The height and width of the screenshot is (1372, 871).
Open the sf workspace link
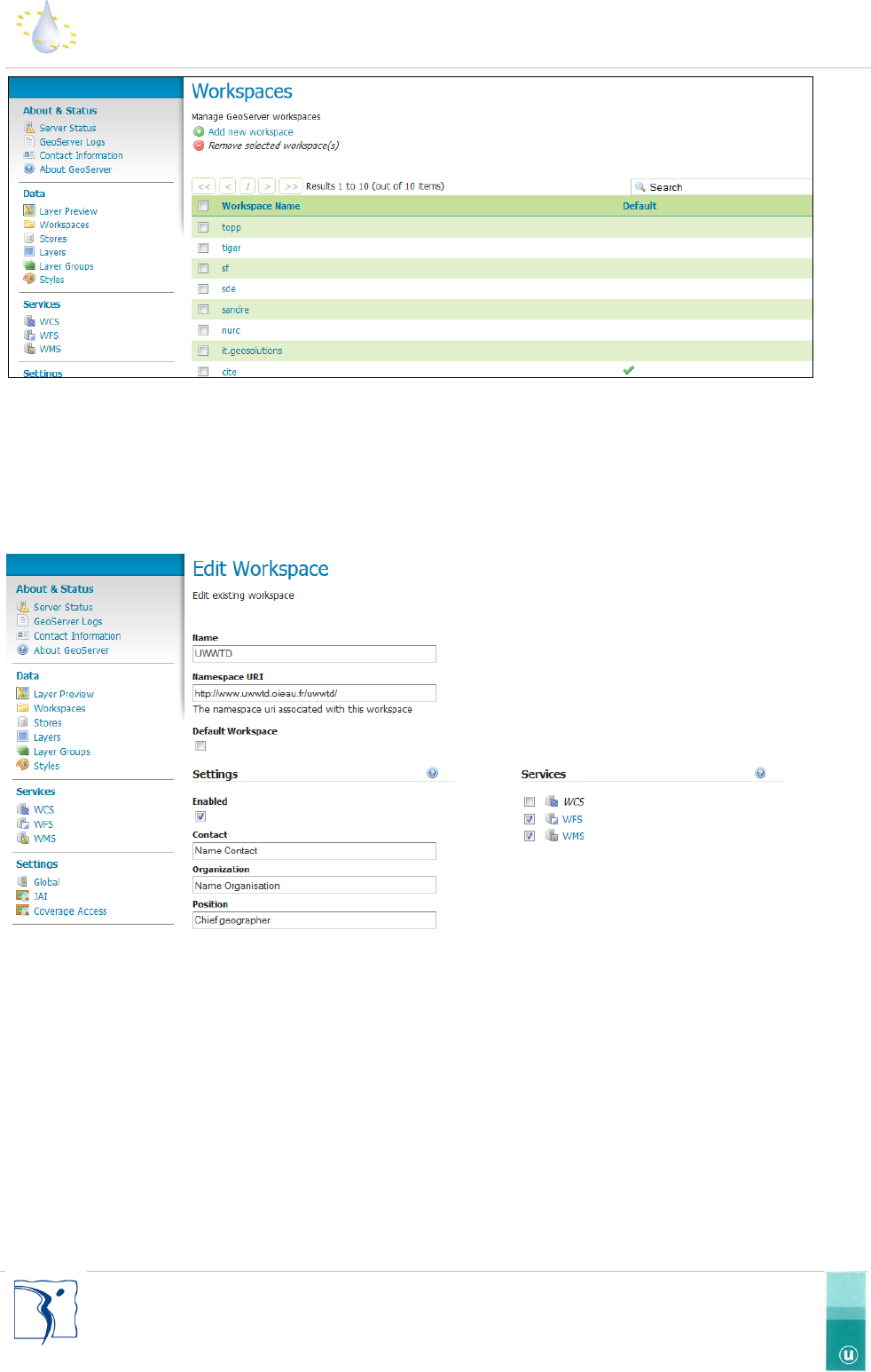225,268
